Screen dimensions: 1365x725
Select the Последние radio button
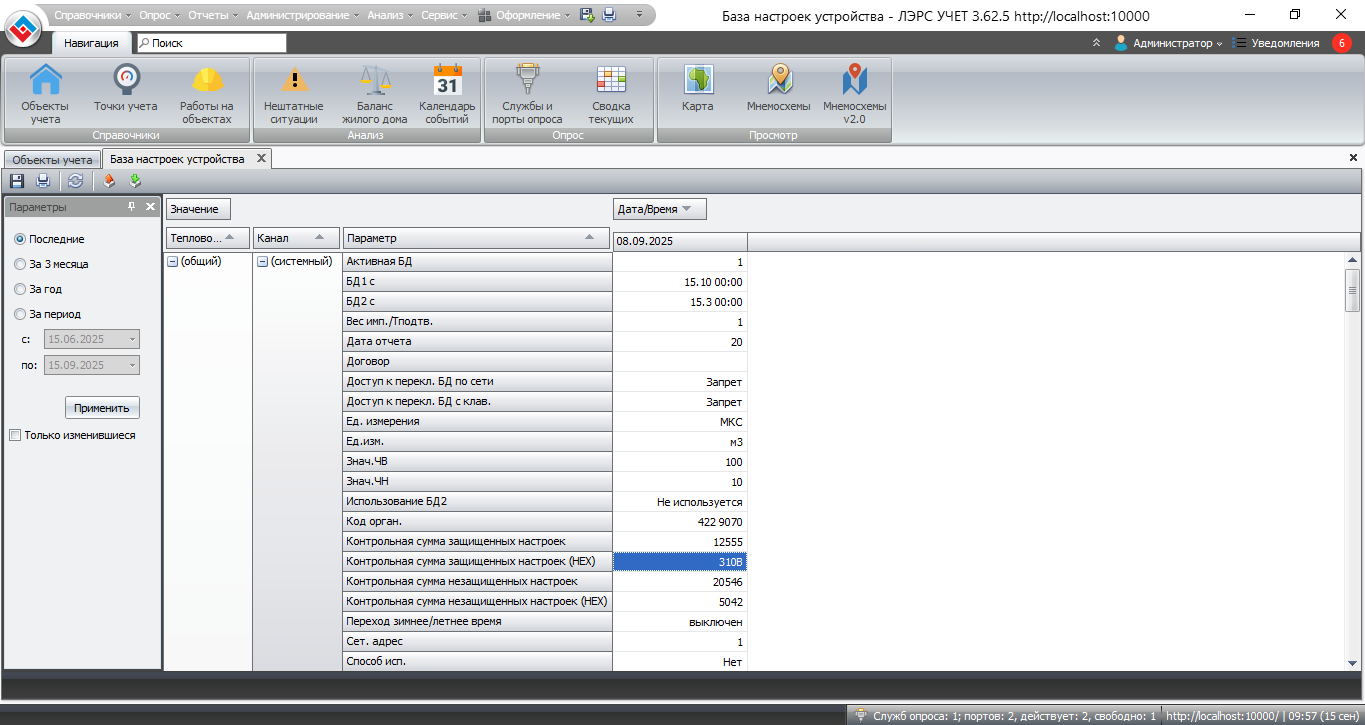pyautogui.click(x=20, y=240)
